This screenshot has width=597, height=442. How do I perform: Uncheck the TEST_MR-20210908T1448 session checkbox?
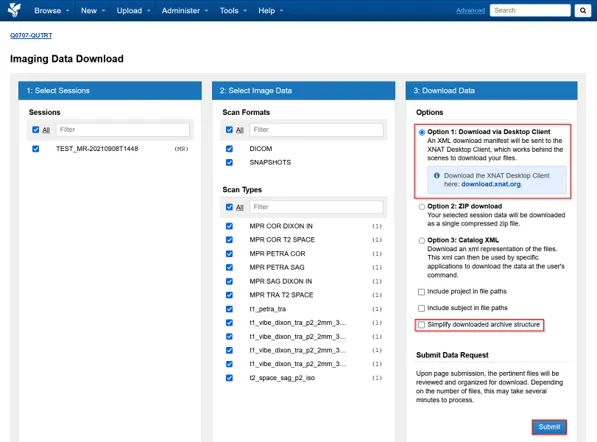point(36,148)
